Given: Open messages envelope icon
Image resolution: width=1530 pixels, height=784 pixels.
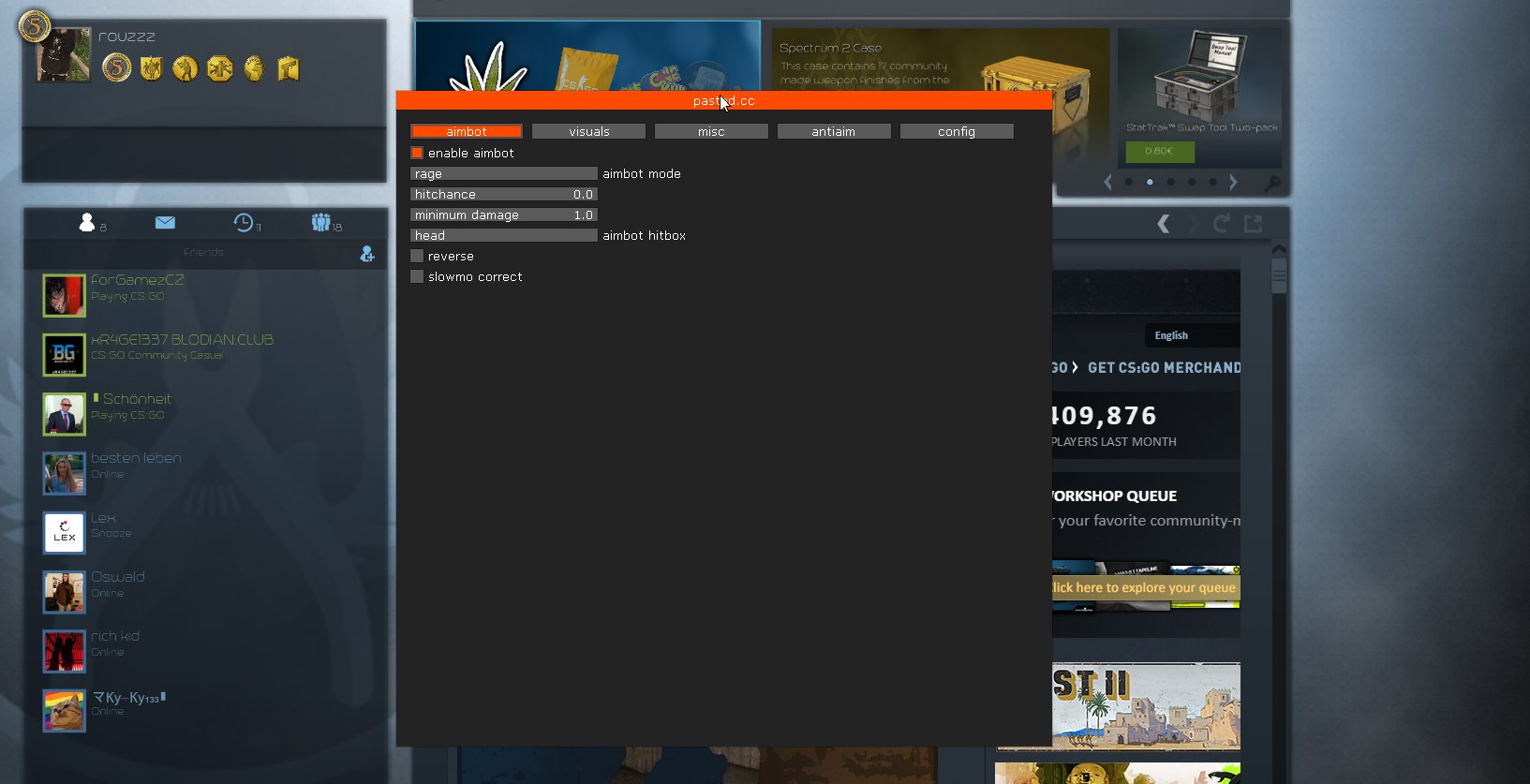Looking at the screenshot, I should coord(165,222).
